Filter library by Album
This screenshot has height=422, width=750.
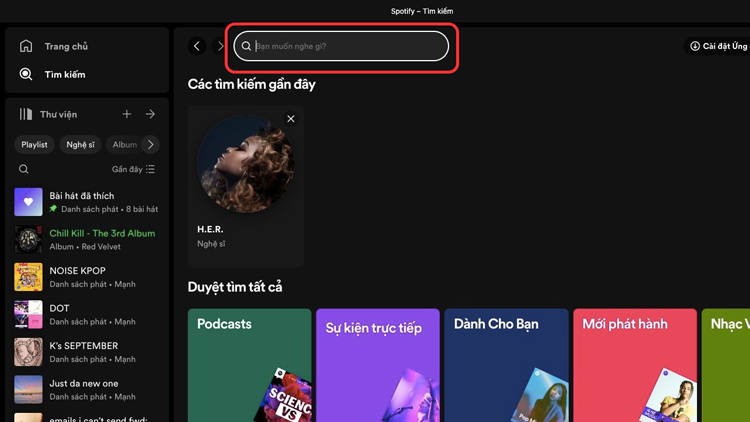124,144
